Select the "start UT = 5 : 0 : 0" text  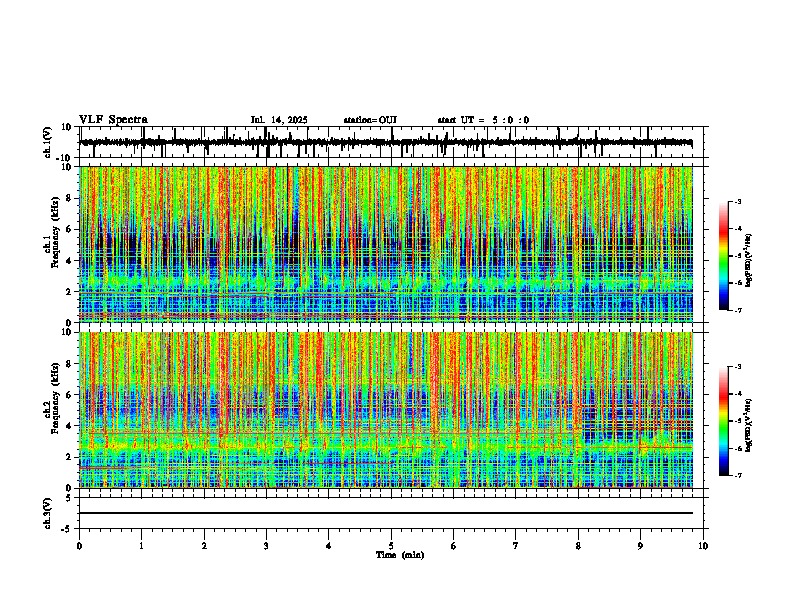pos(483,120)
